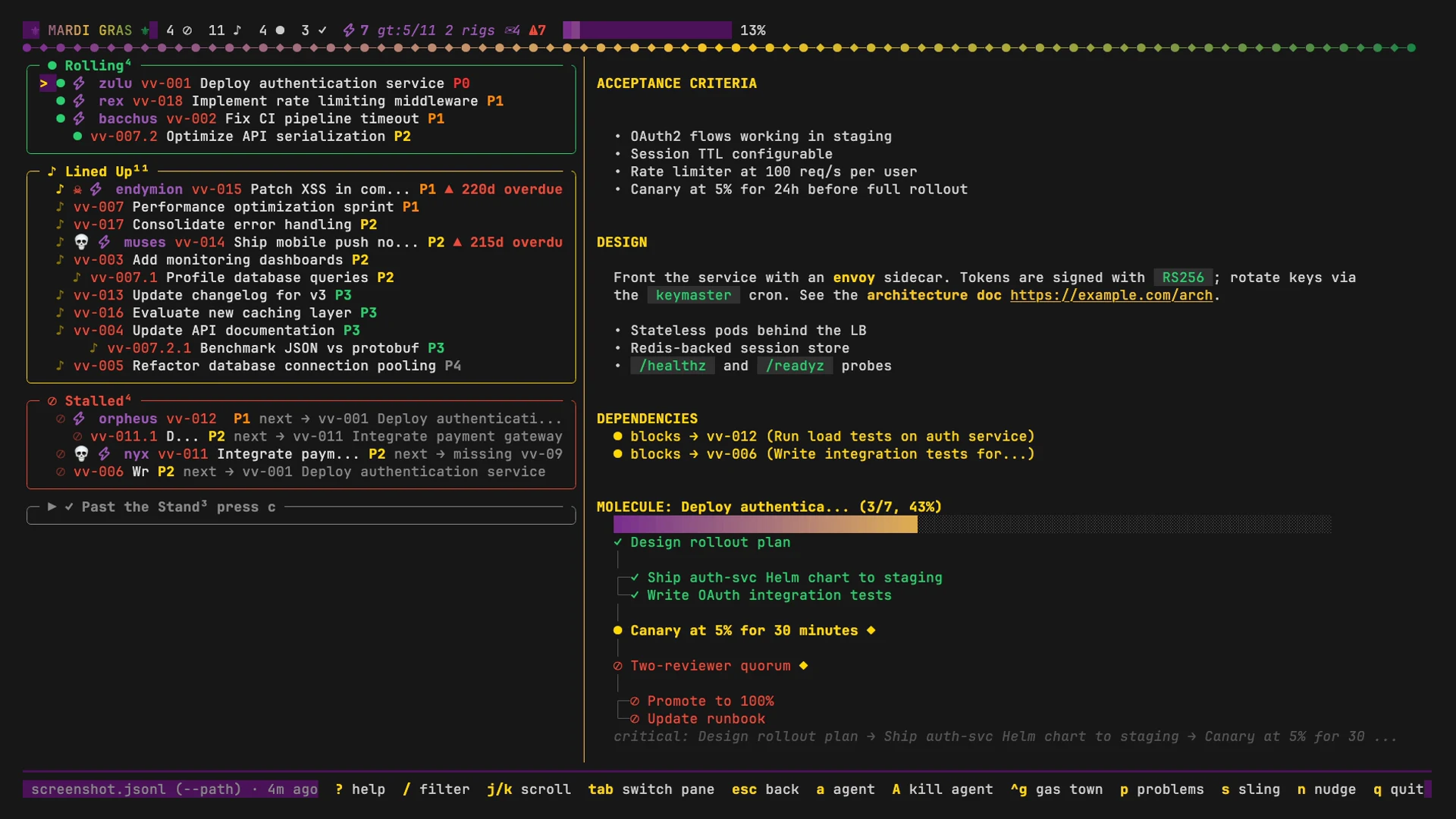Click the lightning icon before bacchus vv-002
Image resolution: width=1456 pixels, height=819 pixels.
pyautogui.click(x=79, y=118)
